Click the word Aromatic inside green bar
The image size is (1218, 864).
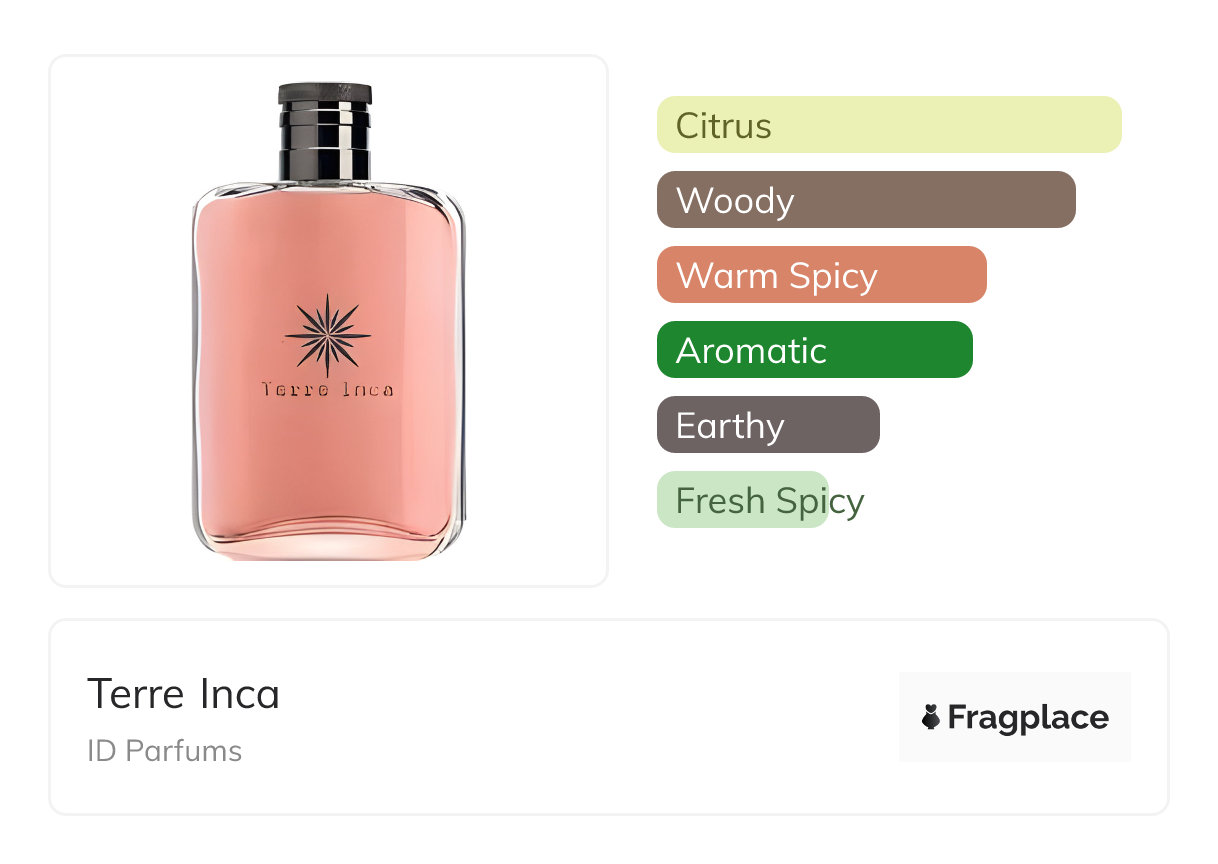pyautogui.click(x=751, y=350)
